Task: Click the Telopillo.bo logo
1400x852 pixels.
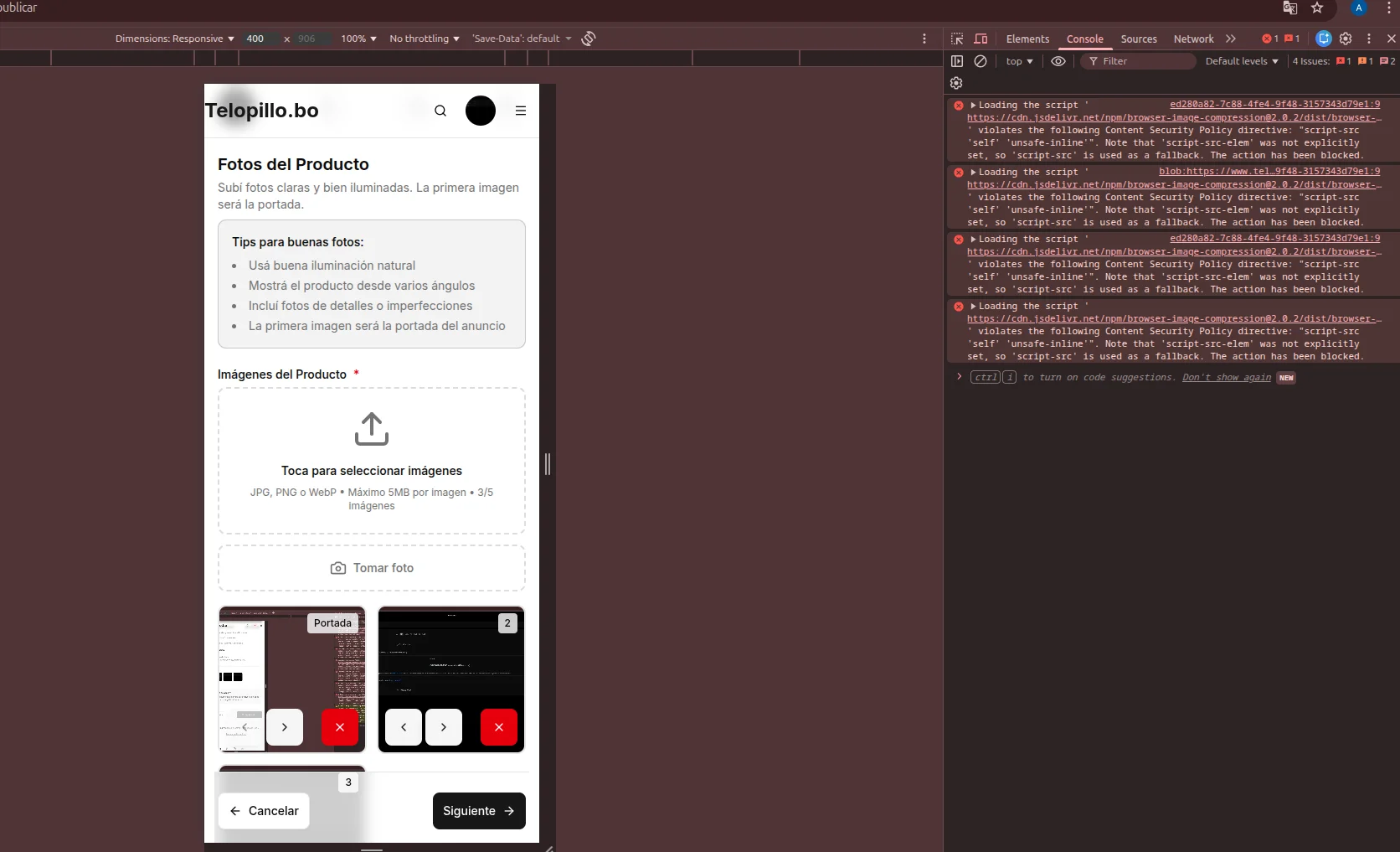Action: point(261,111)
